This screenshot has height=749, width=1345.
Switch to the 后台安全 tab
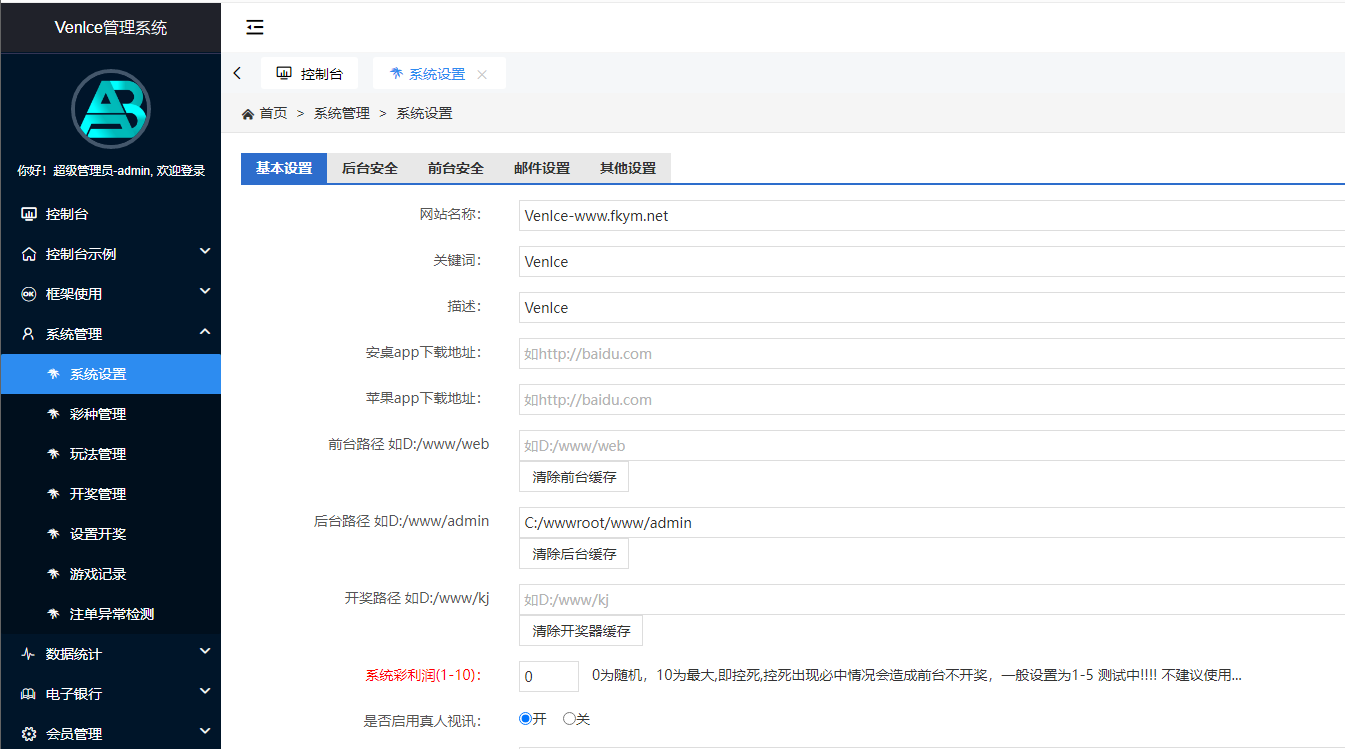tap(369, 168)
